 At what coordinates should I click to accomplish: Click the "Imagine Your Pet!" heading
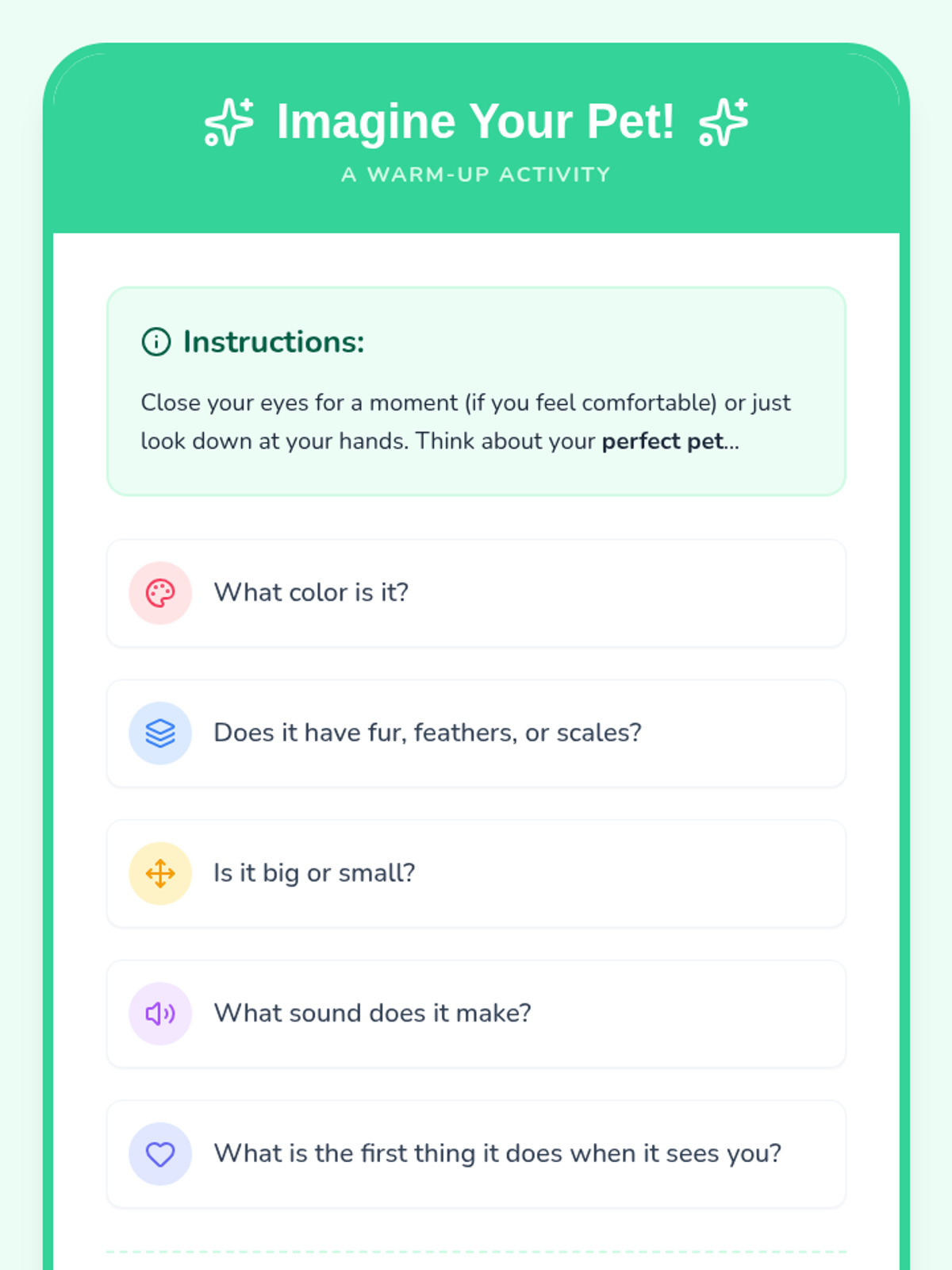476,121
